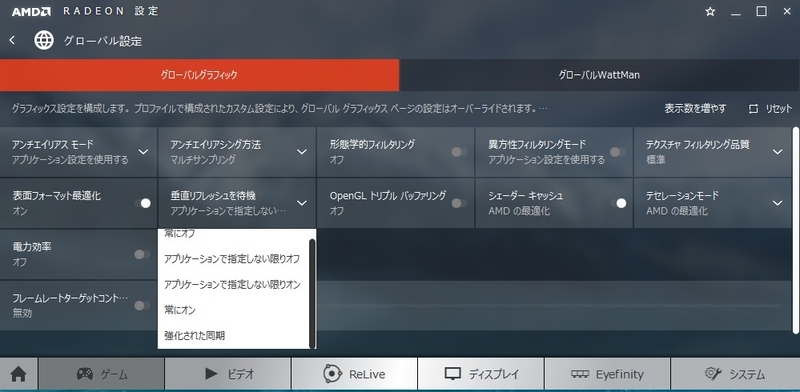Click 表示数を増やす button
Image resolution: width=800 pixels, height=392 pixels.
pyautogui.click(x=695, y=109)
